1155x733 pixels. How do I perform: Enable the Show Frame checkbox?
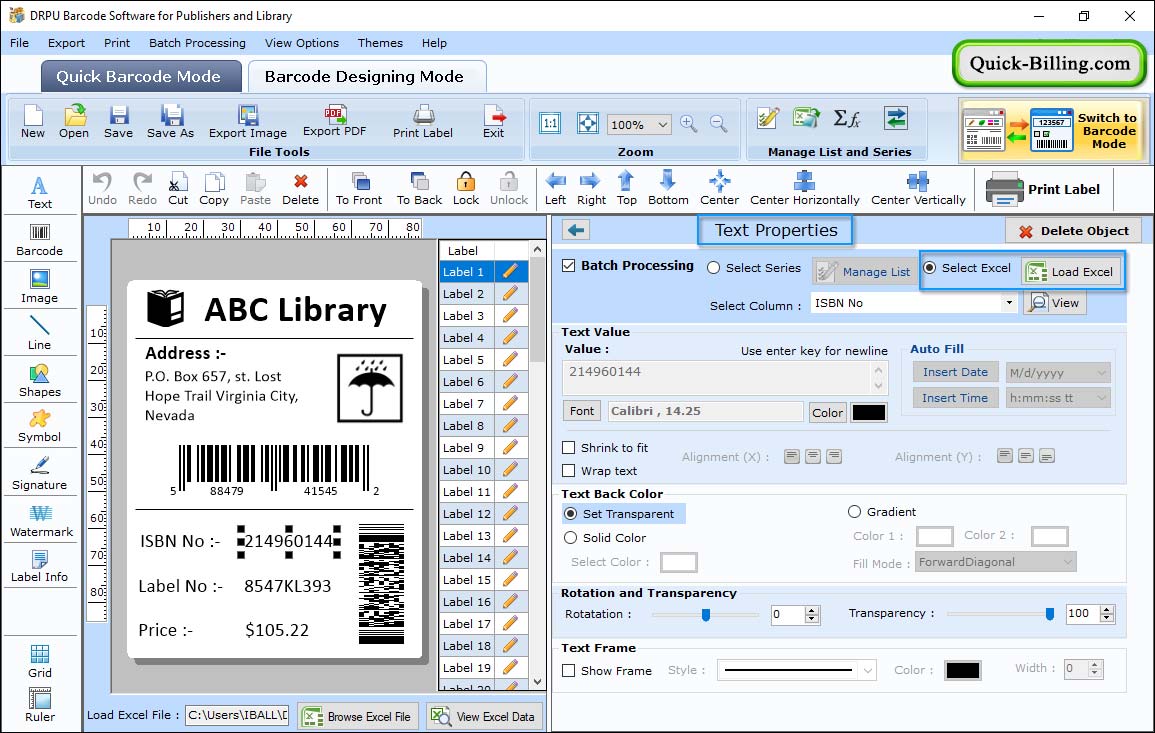click(x=569, y=671)
